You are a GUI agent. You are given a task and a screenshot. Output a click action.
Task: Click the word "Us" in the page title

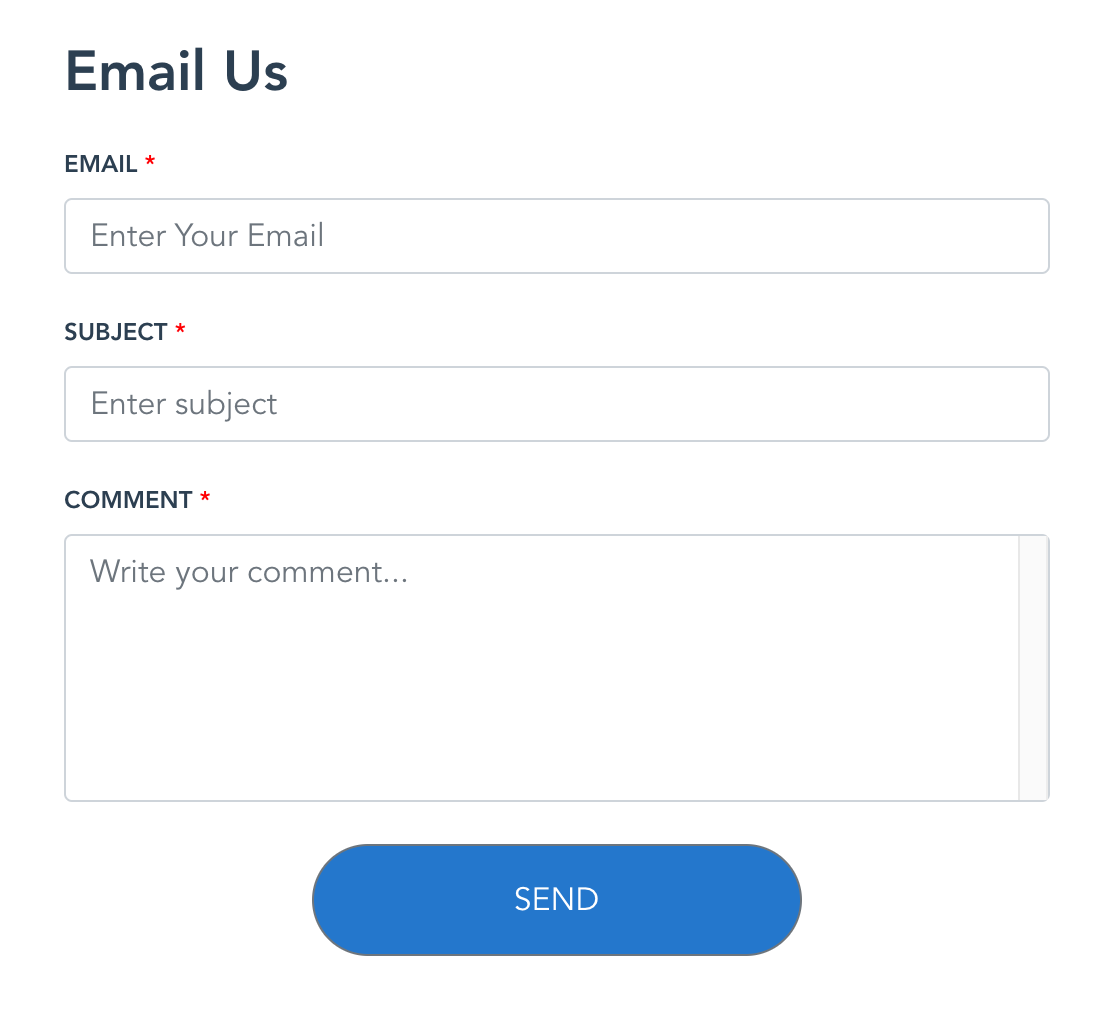tap(256, 71)
